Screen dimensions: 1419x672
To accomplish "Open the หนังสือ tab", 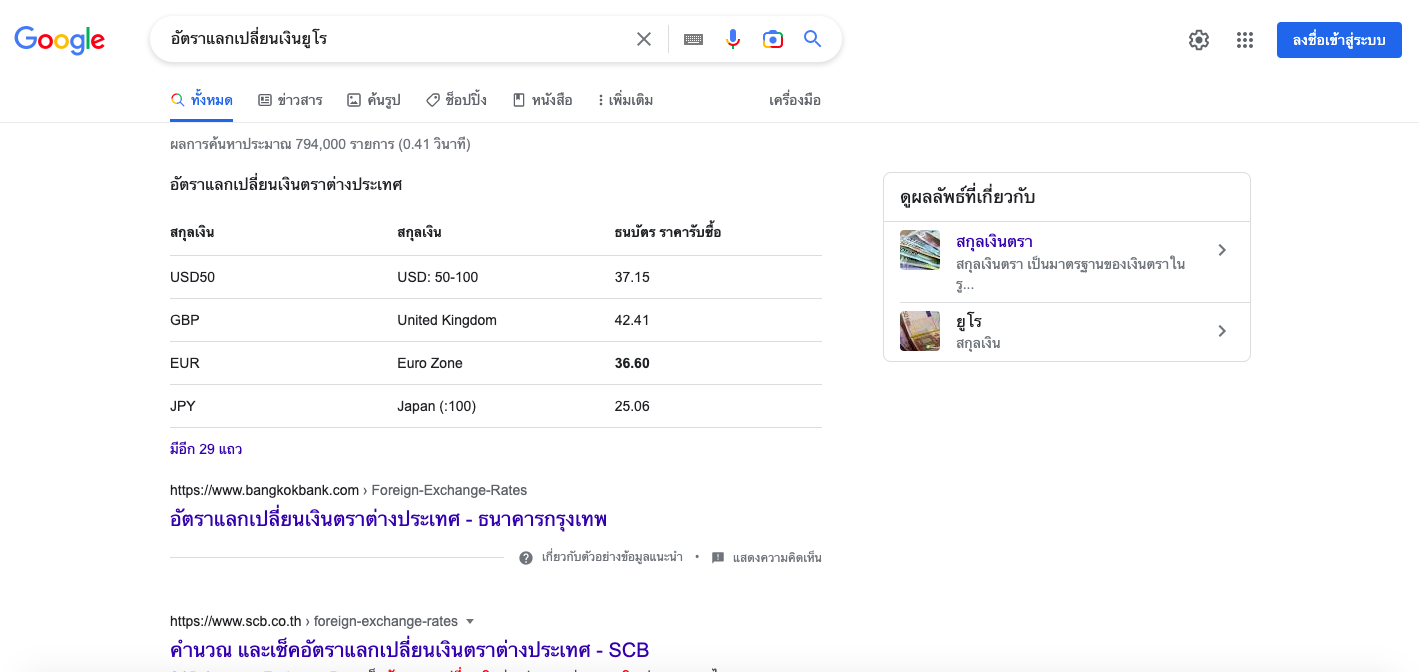I will (x=542, y=100).
